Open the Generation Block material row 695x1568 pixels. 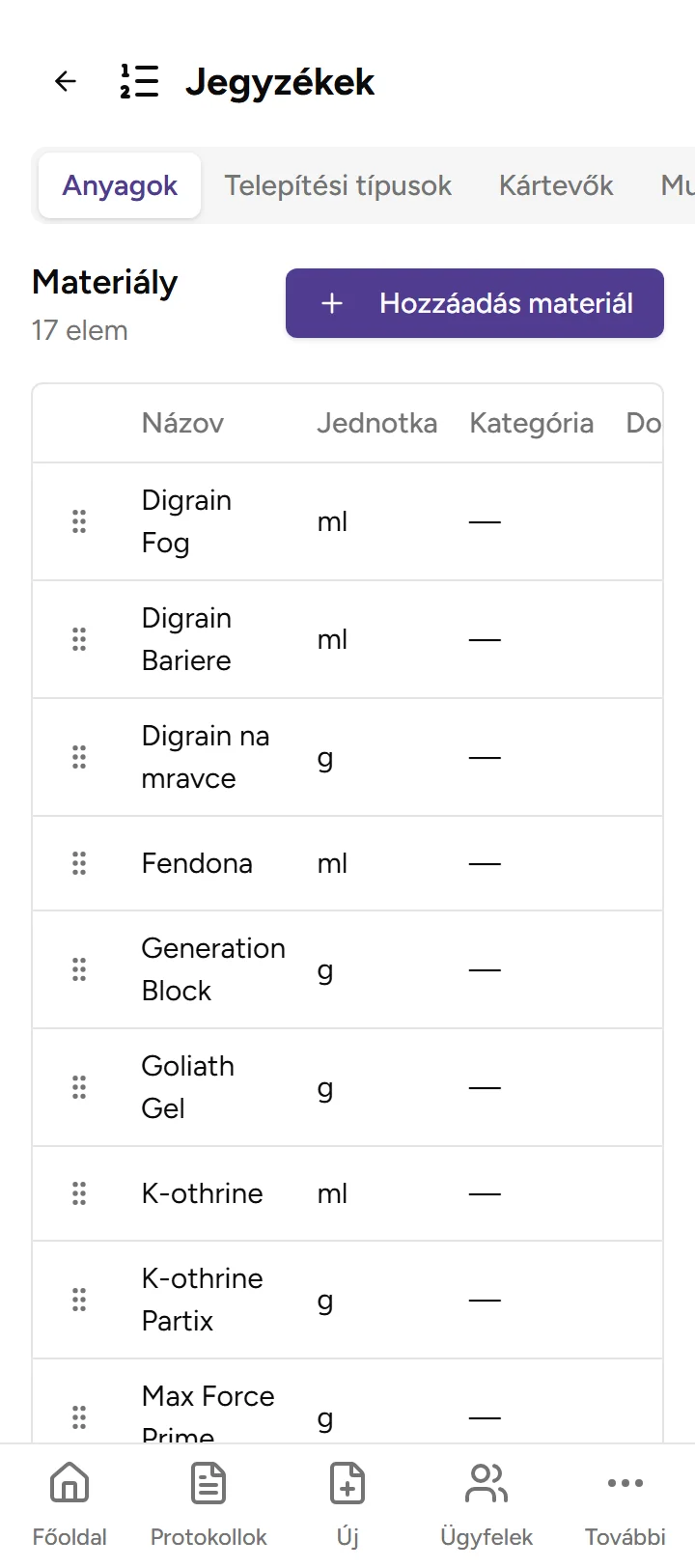click(212, 969)
